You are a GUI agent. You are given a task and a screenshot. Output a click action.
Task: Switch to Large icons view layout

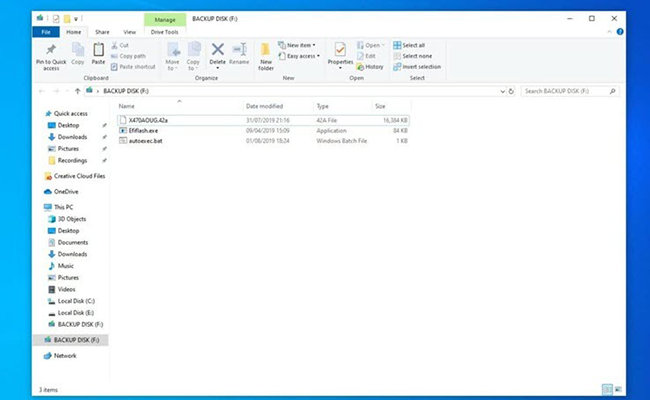point(618,389)
